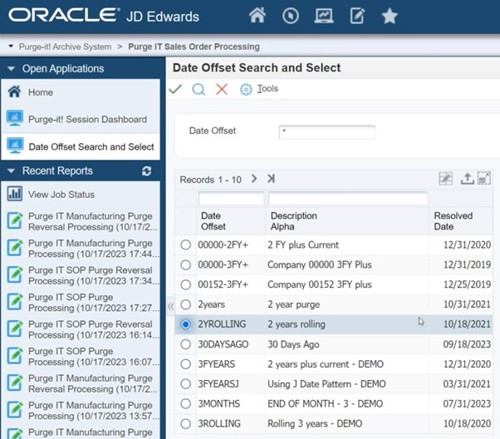Screen dimensions: 500x439
Task: Click the Purge-it! Archive System breadcrumb
Action: tap(65, 47)
